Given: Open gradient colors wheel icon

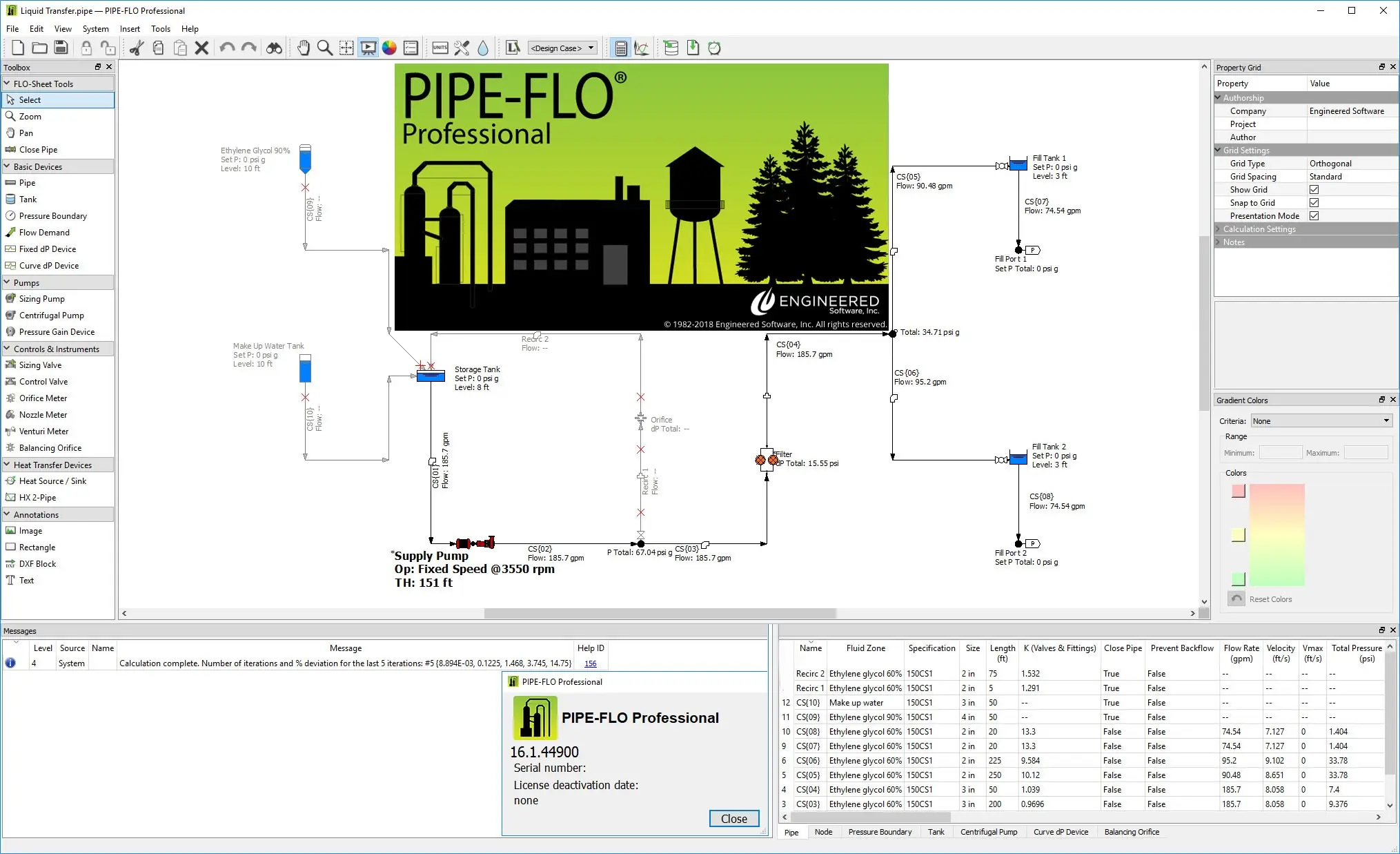Looking at the screenshot, I should 390,48.
